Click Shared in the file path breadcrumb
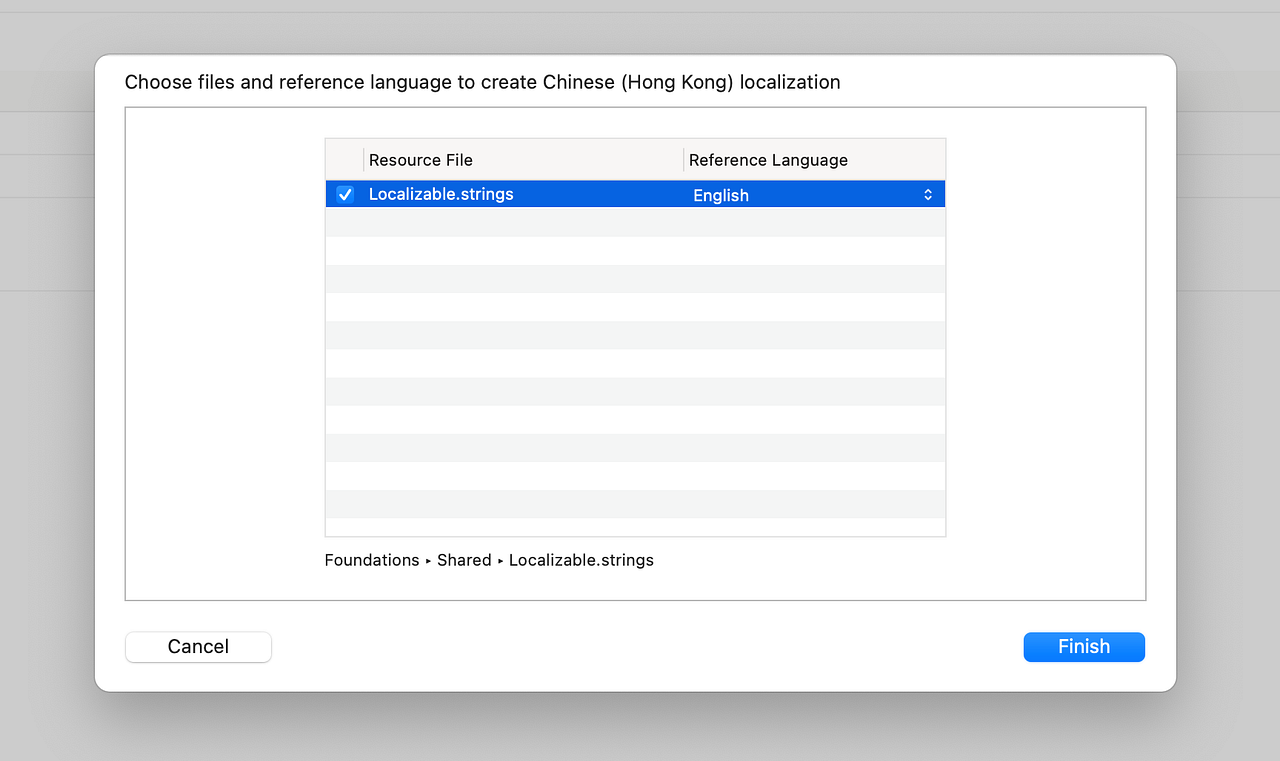The height and width of the screenshot is (761, 1280). pyautogui.click(x=464, y=560)
